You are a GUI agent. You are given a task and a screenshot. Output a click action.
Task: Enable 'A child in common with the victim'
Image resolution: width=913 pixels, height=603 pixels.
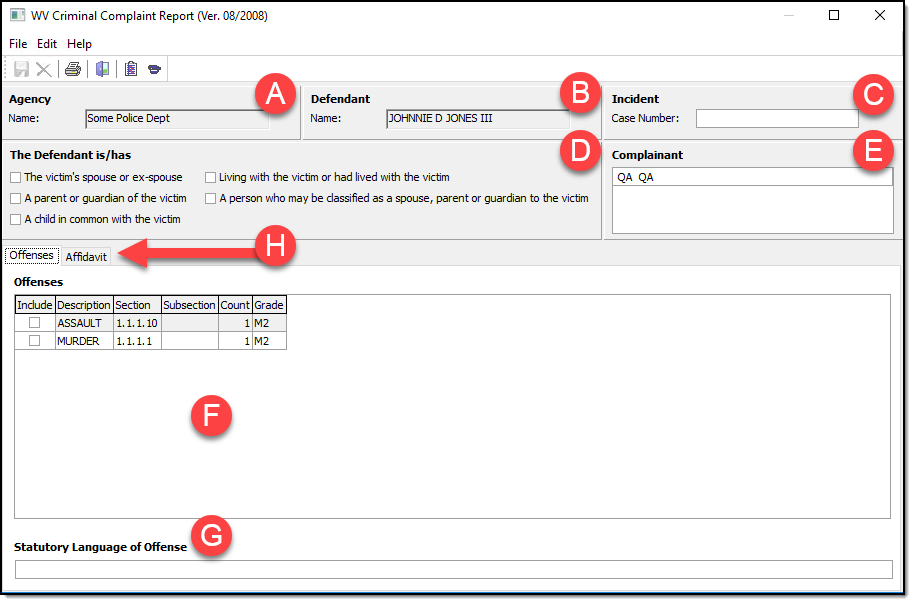tap(15, 219)
